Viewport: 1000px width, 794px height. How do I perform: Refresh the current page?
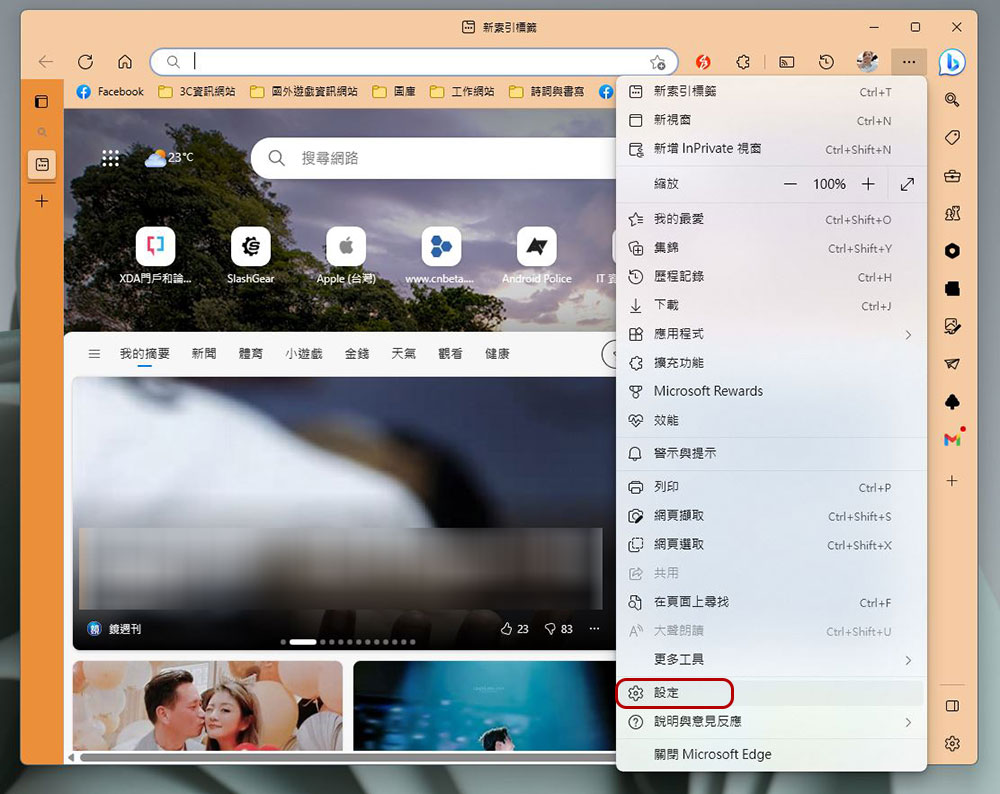pyautogui.click(x=85, y=62)
